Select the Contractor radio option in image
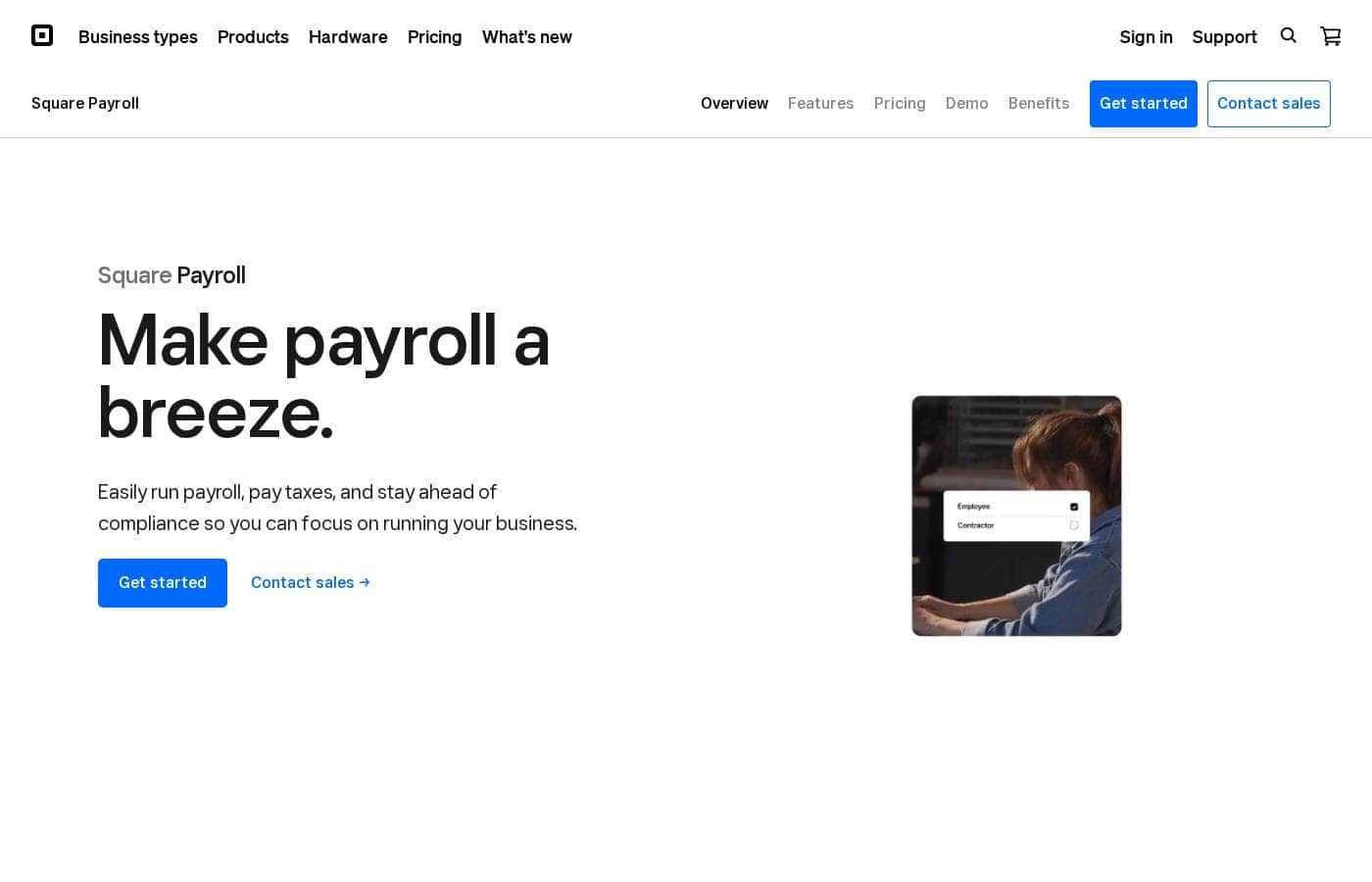1372x882 pixels. (1074, 525)
